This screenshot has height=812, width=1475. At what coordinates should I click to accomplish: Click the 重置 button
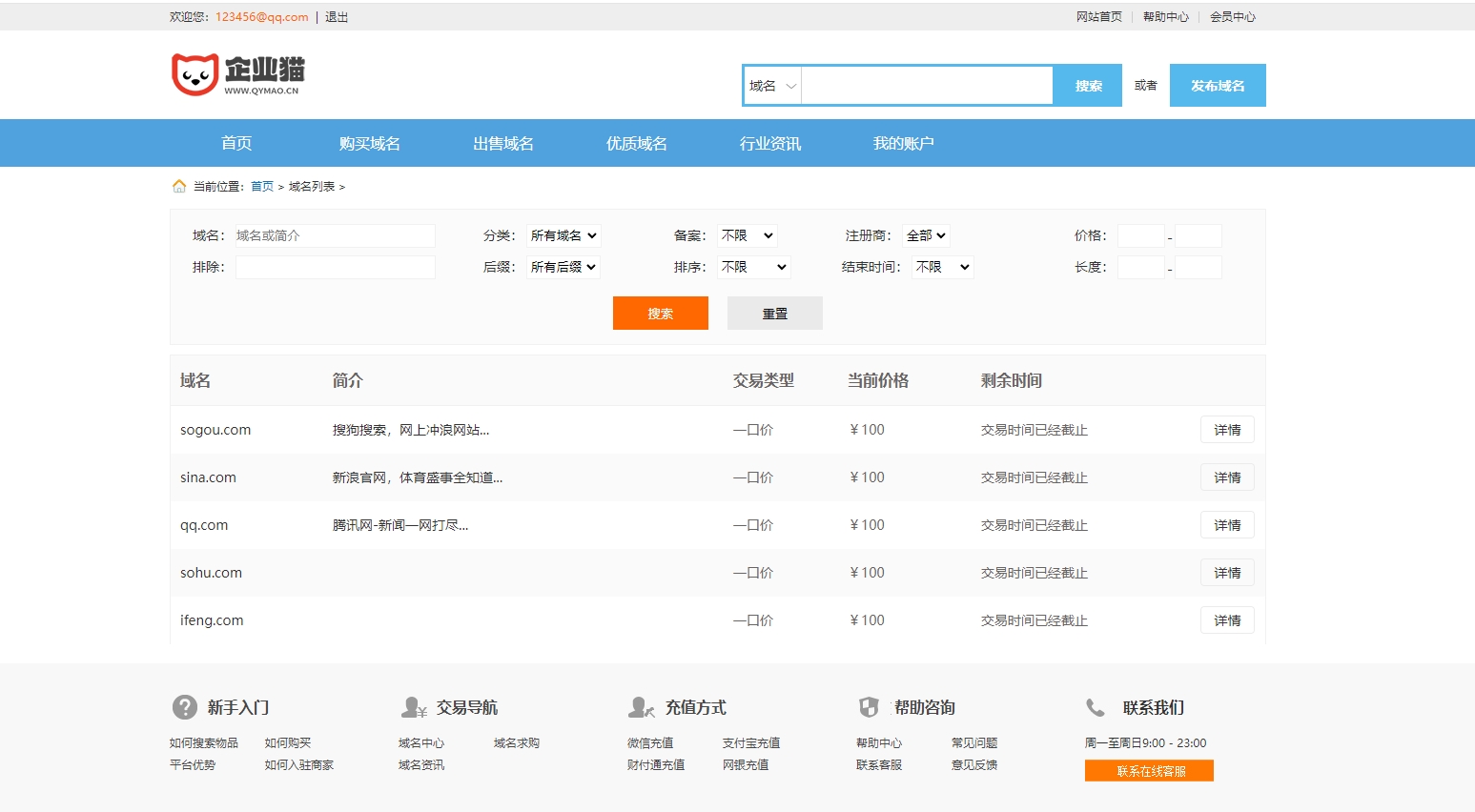(x=775, y=313)
